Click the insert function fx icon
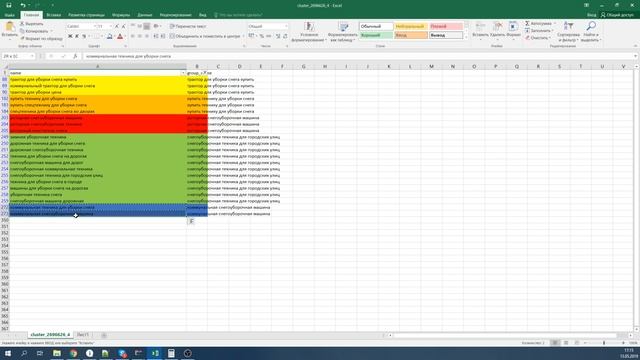Screen dimensions: 640x360 [75, 56]
